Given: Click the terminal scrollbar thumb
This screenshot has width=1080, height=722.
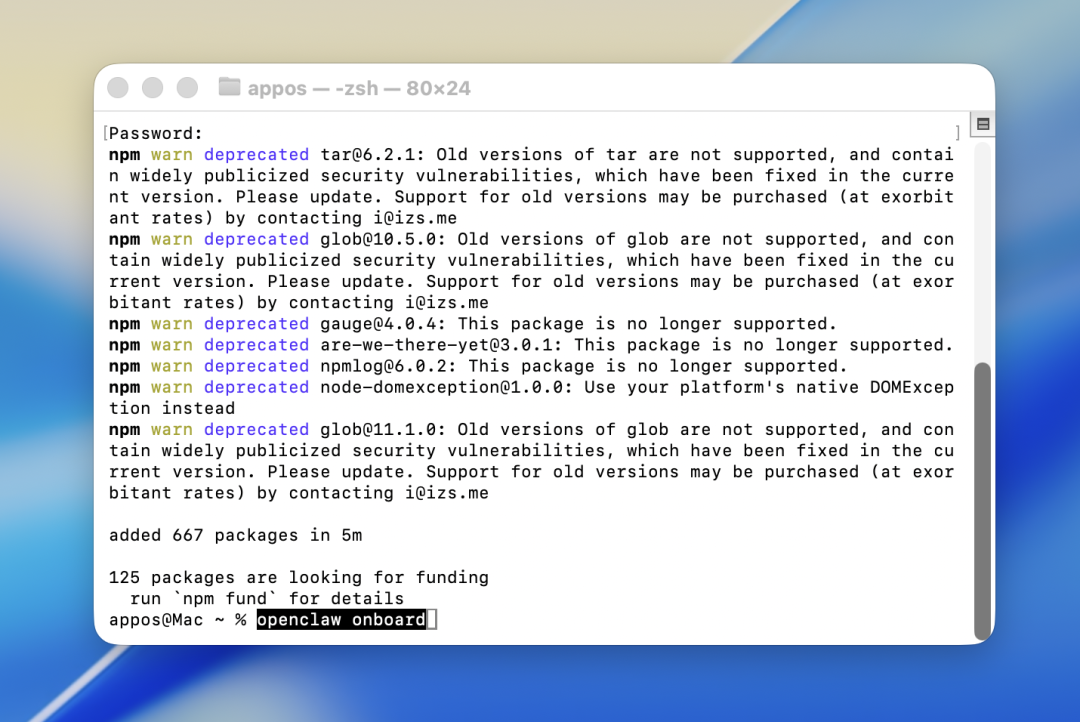Looking at the screenshot, I should (x=982, y=500).
